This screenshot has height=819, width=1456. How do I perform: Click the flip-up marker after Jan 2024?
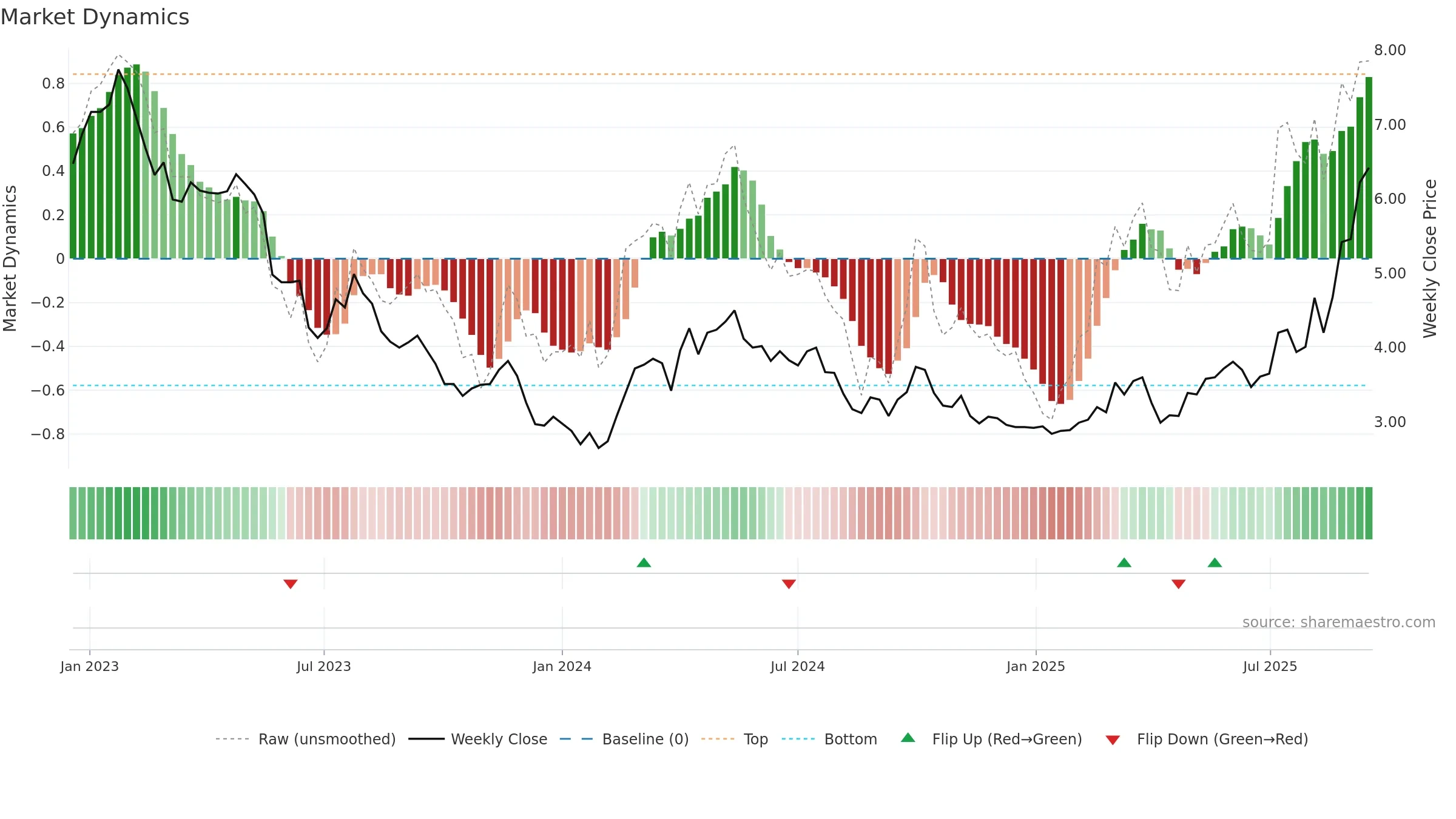[644, 562]
